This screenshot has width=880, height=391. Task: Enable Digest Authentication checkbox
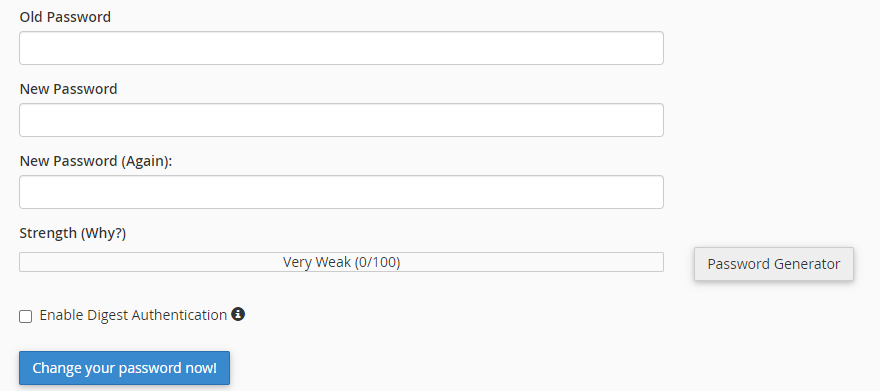coord(26,316)
